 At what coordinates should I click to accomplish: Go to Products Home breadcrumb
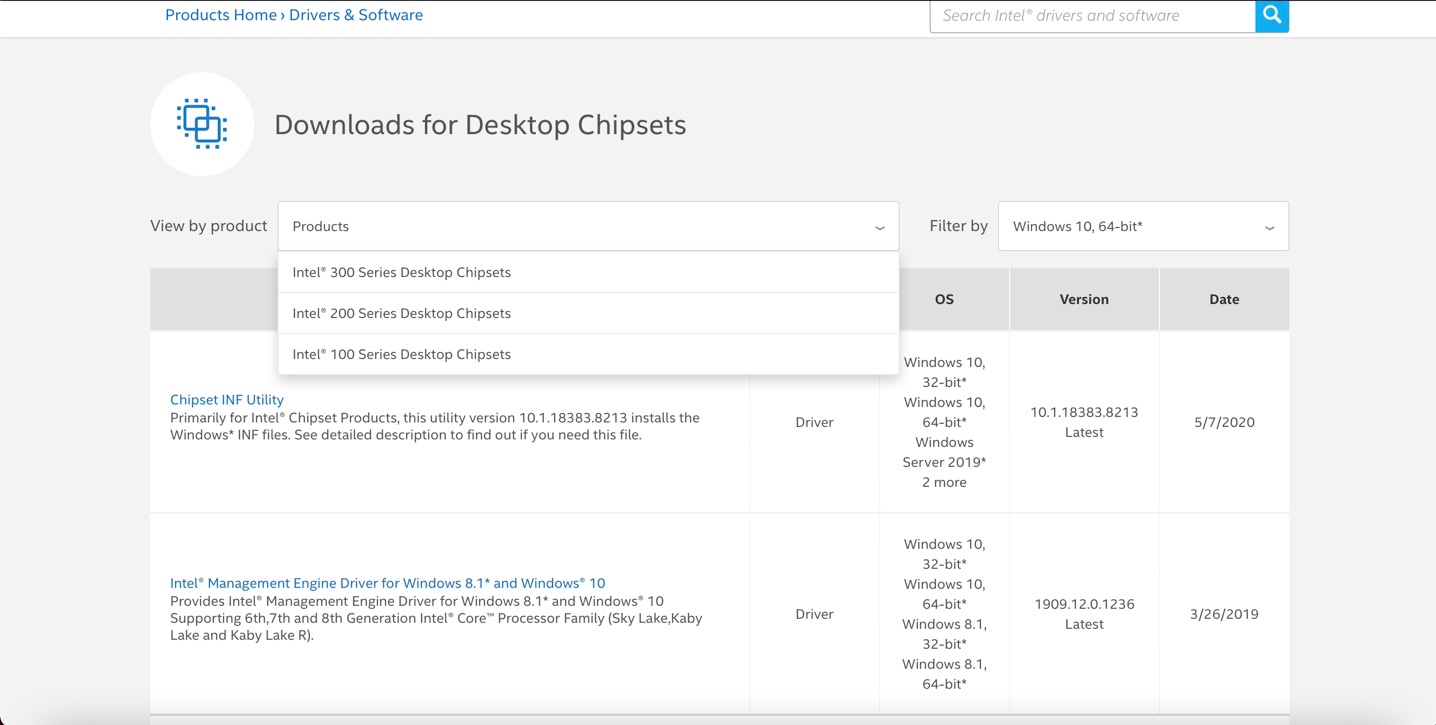(x=220, y=15)
